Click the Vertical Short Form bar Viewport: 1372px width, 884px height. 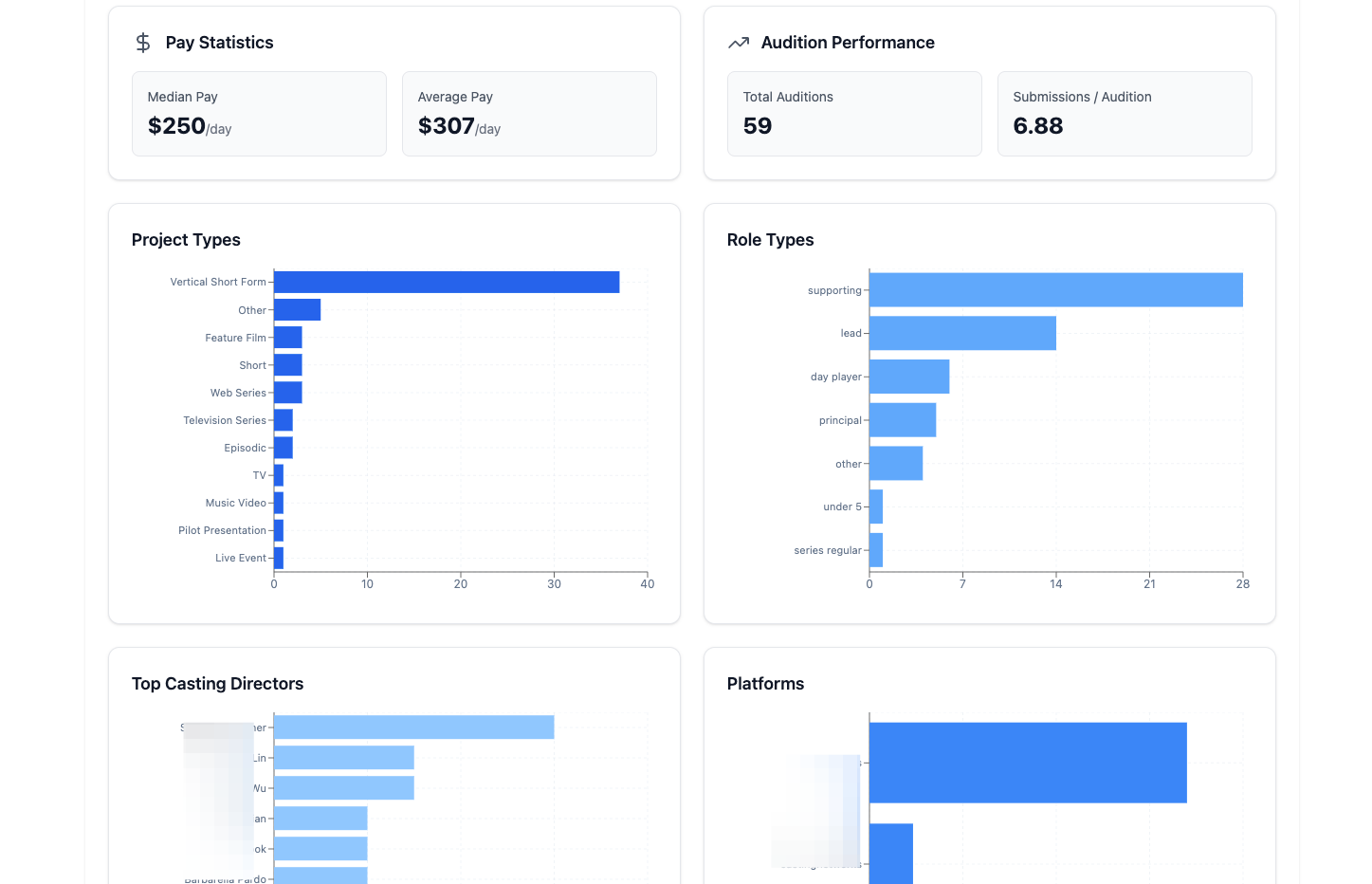click(x=446, y=282)
